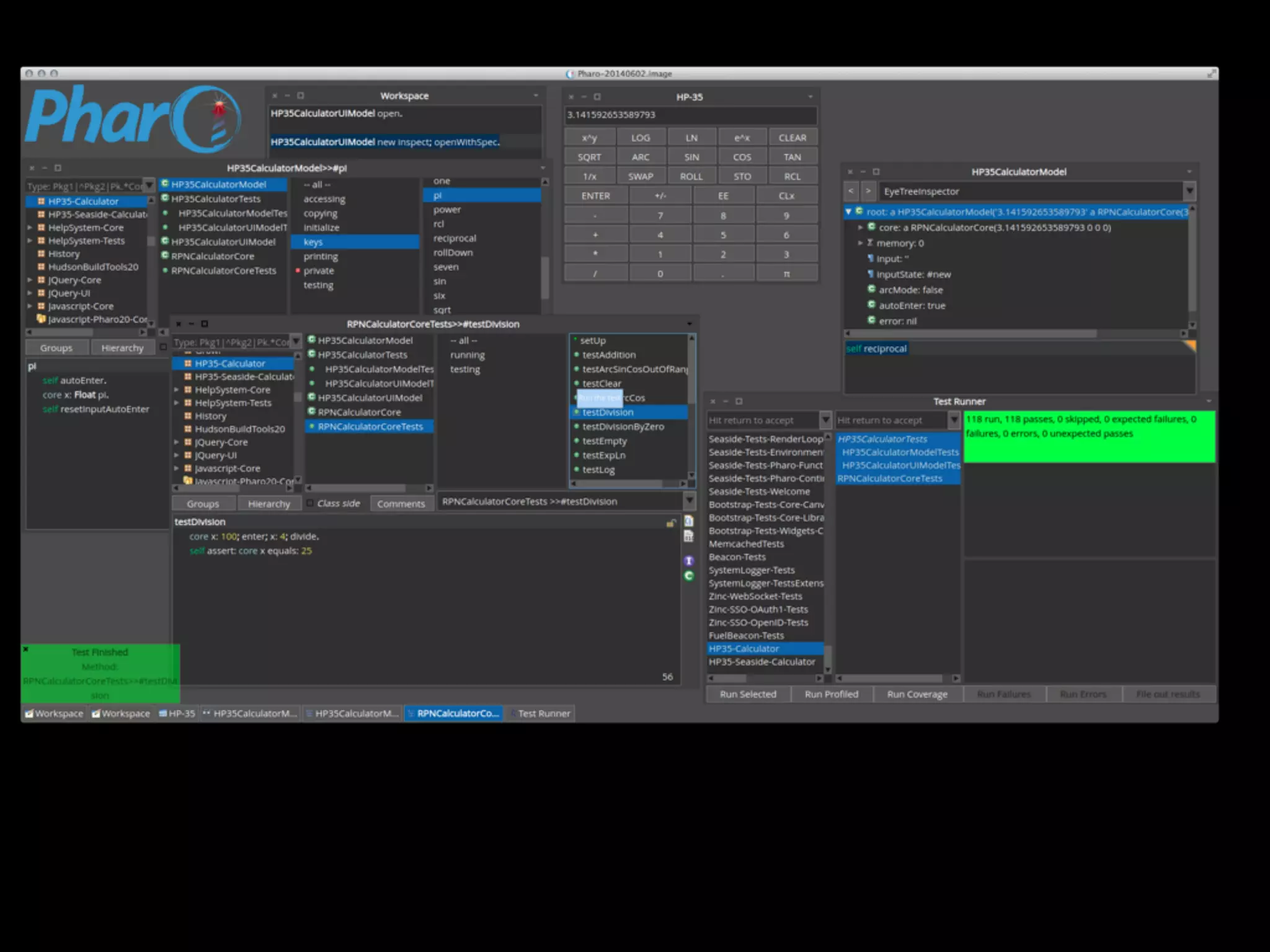Click the HP-35 calculator display field

click(690, 115)
